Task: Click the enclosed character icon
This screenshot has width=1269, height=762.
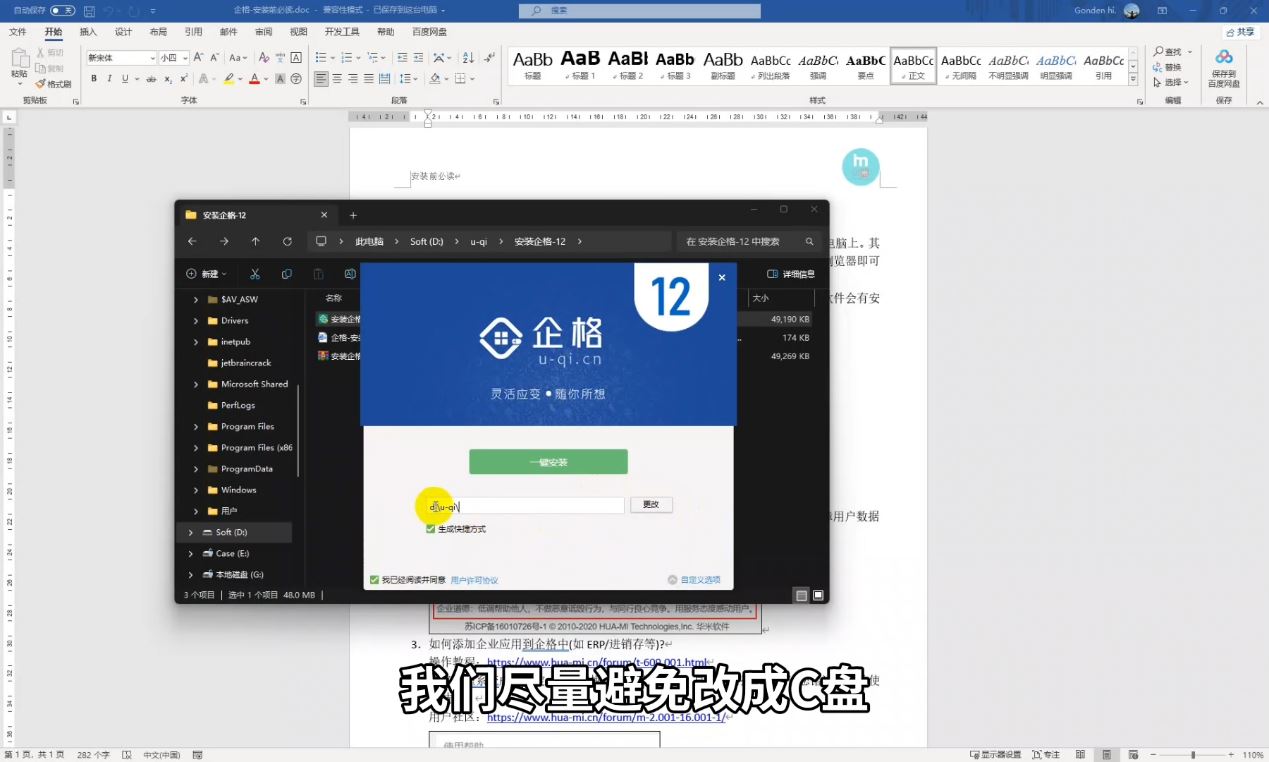Action: (x=295, y=78)
